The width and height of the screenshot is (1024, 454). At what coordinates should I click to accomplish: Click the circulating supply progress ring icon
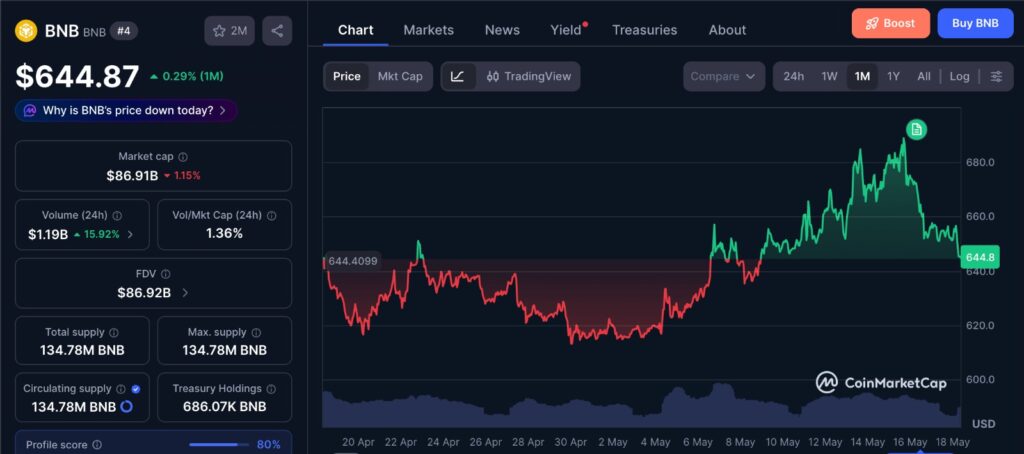[127, 406]
